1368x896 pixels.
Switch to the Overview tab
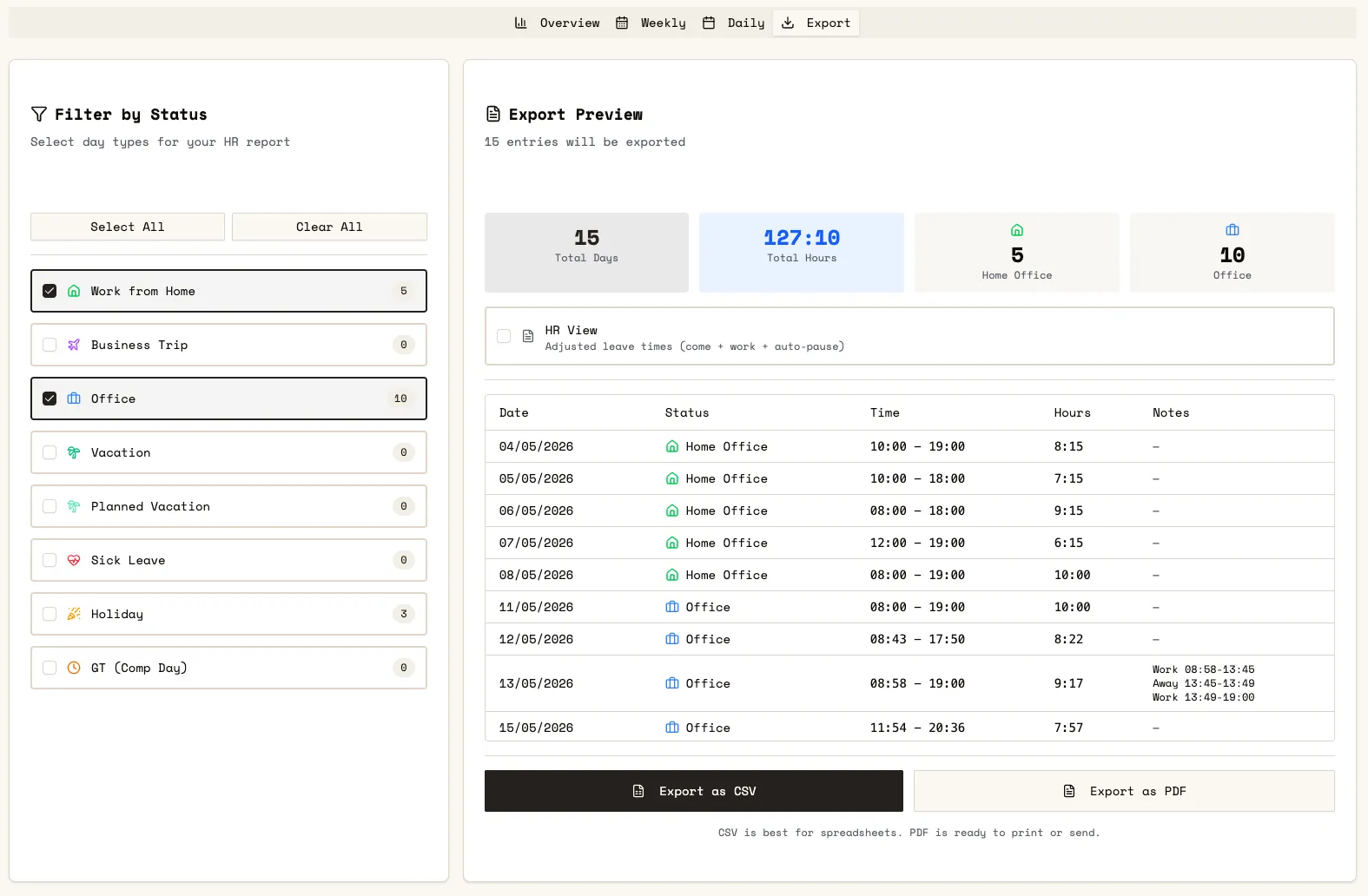pyautogui.click(x=557, y=23)
